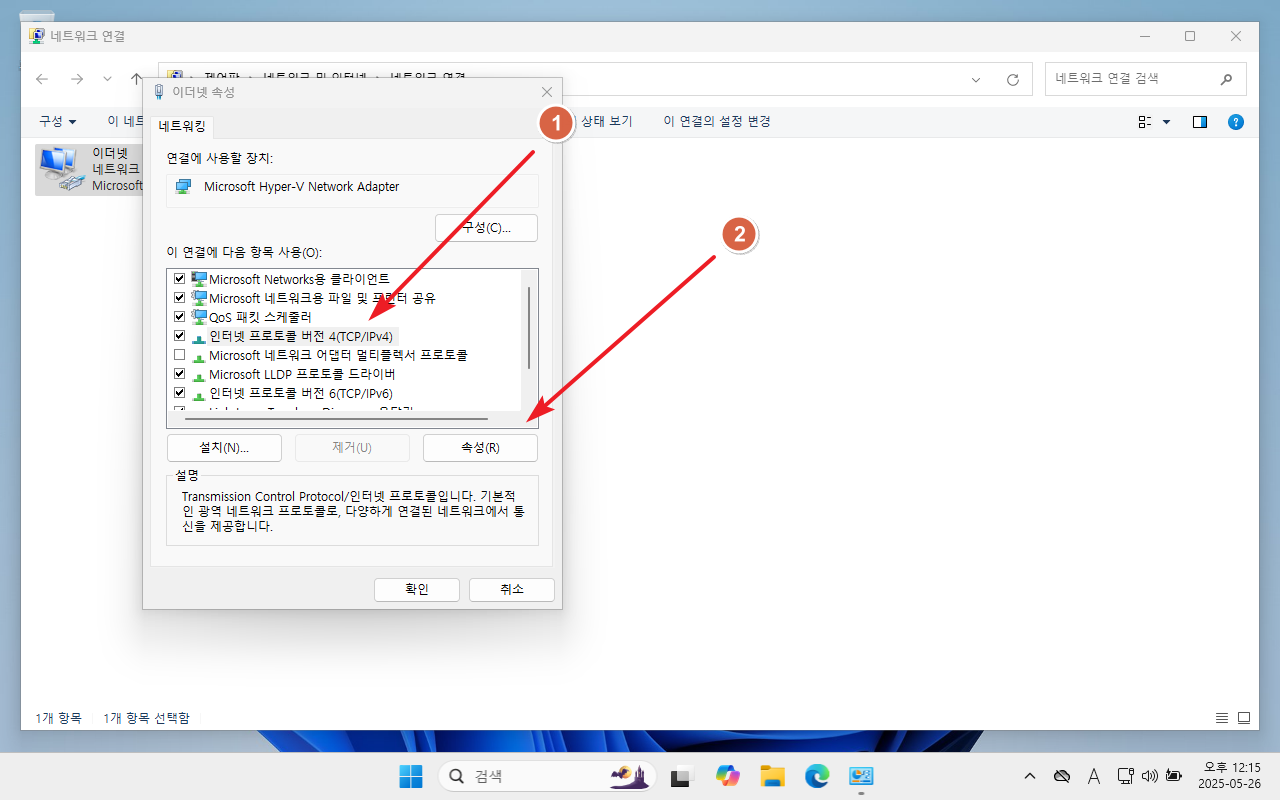Tick the checkbox for Microsoft Networks용 클라이언트
The image size is (1280, 800).
click(x=180, y=279)
